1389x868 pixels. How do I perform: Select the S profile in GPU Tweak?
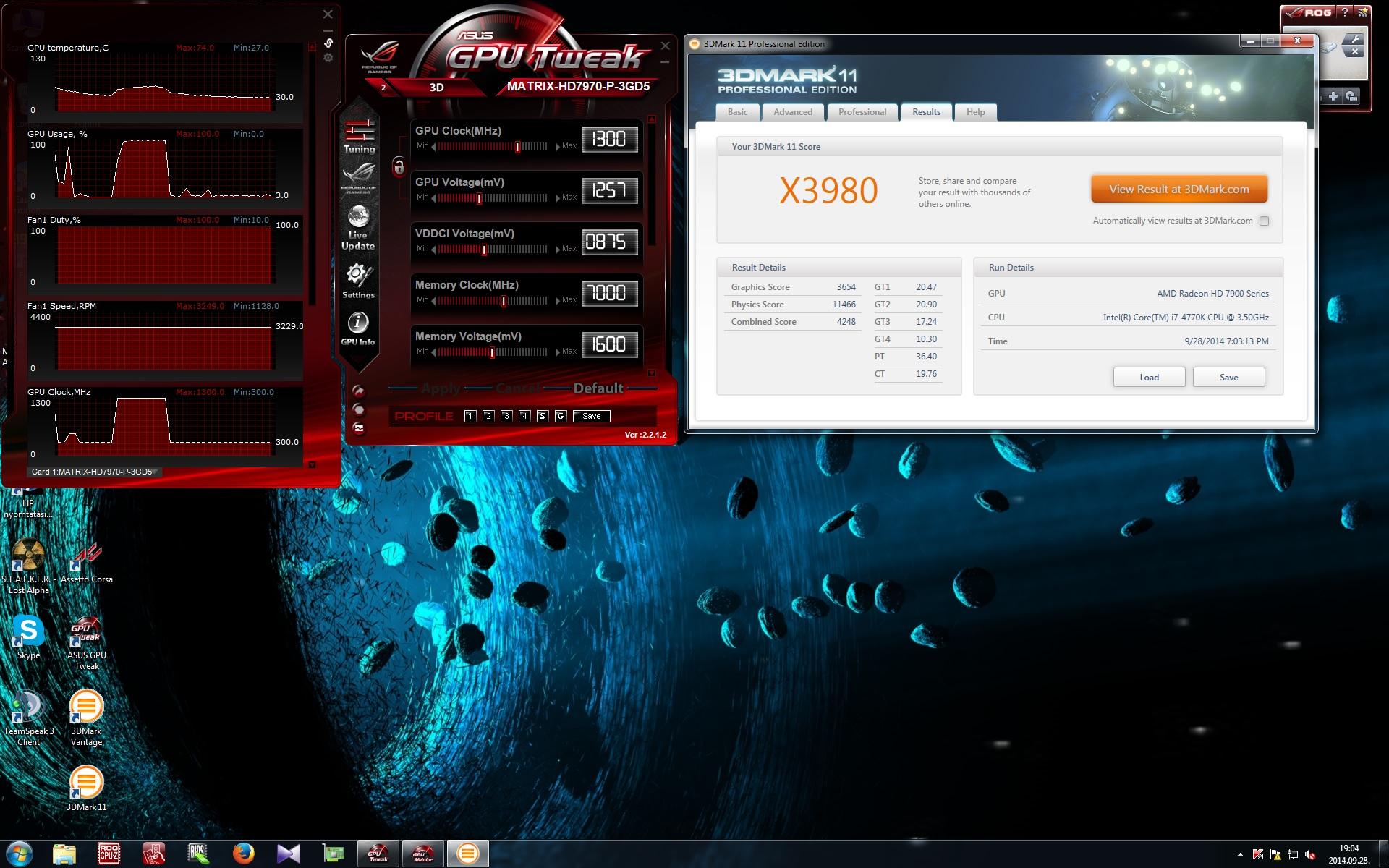pos(543,416)
